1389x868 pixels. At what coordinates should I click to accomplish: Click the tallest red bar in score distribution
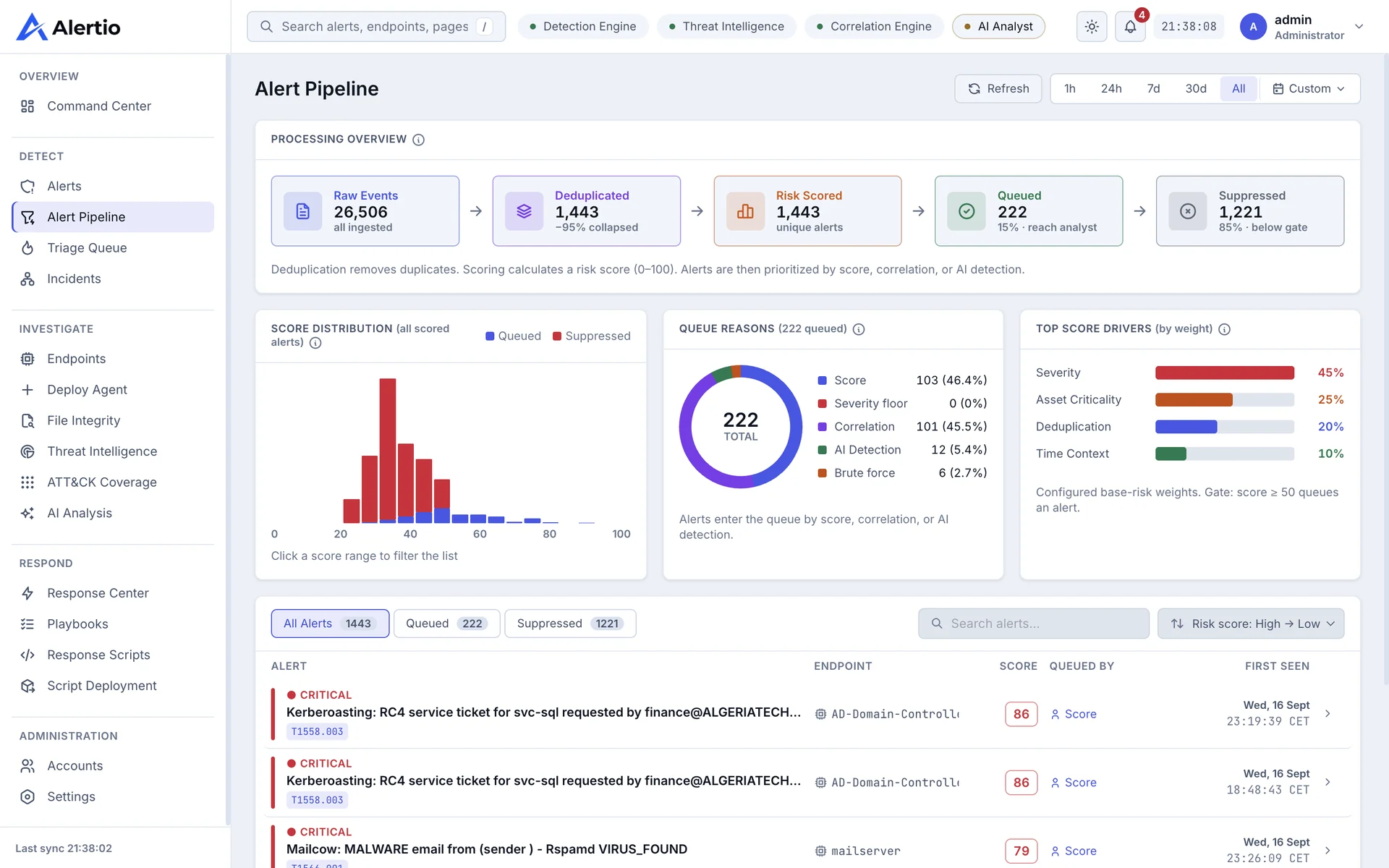tap(388, 448)
